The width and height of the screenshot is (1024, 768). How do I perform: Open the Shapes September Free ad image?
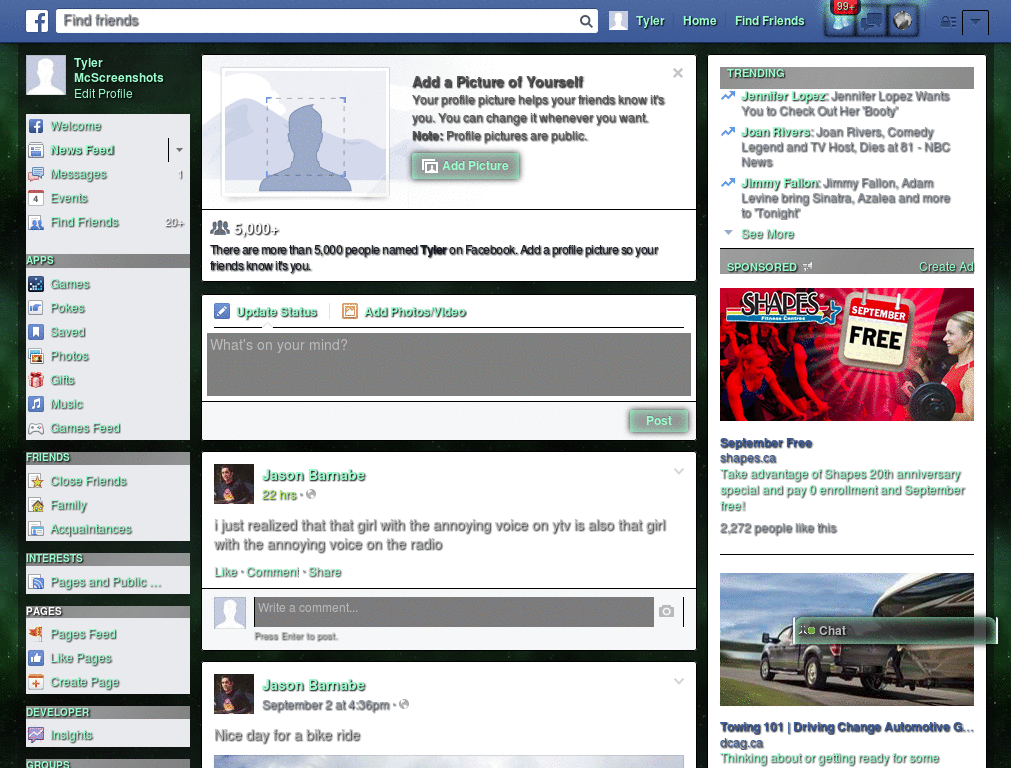(846, 355)
